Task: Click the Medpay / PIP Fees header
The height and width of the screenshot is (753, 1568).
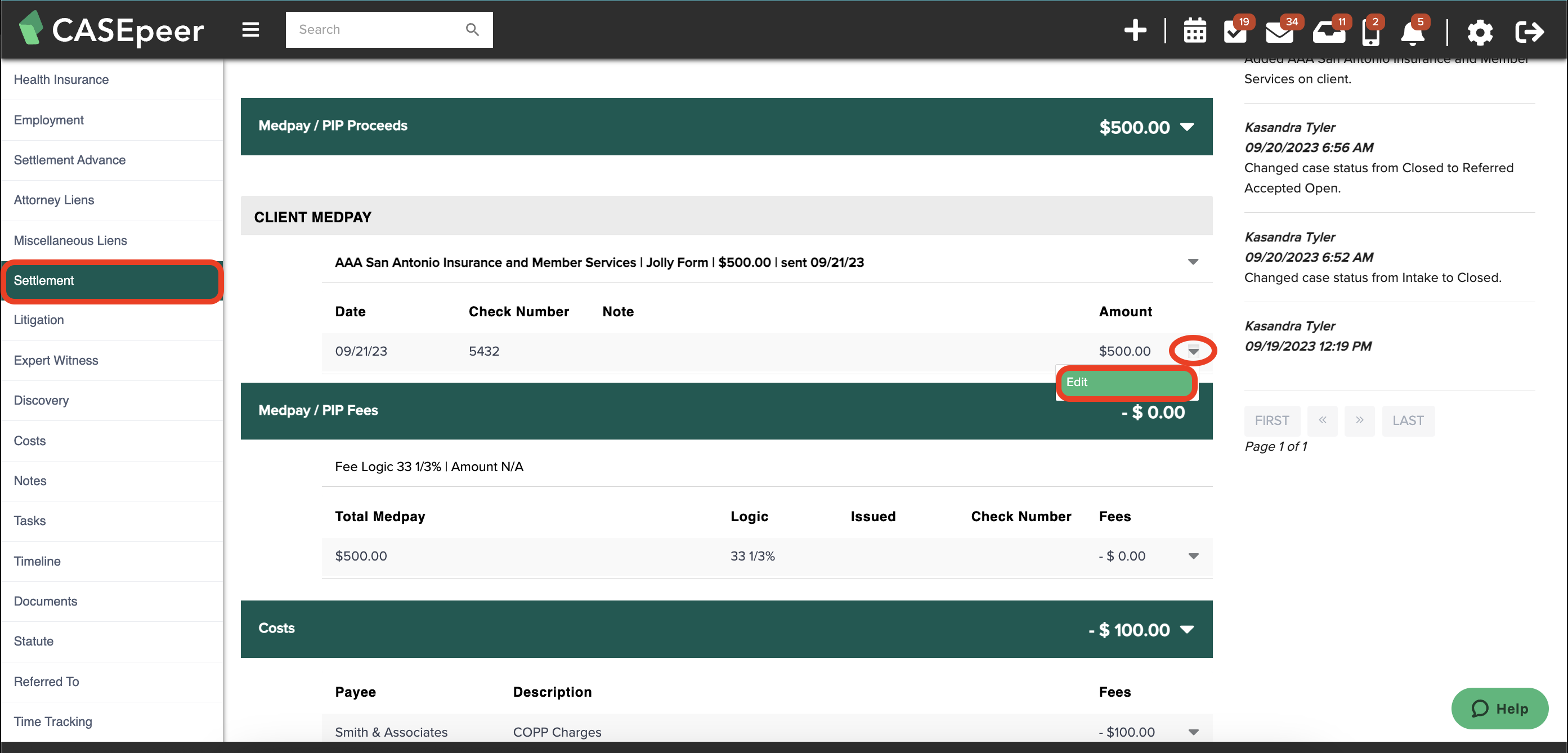Action: pos(726,411)
